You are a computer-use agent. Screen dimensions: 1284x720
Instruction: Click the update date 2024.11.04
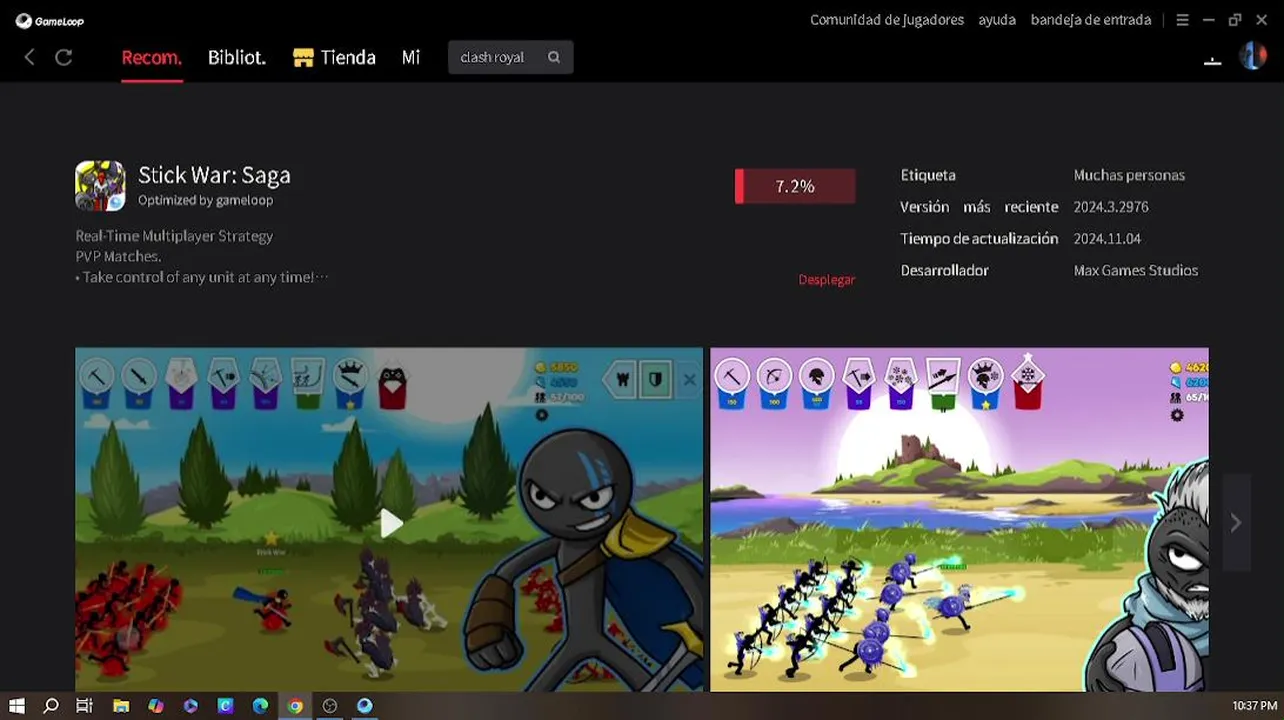tap(1107, 239)
